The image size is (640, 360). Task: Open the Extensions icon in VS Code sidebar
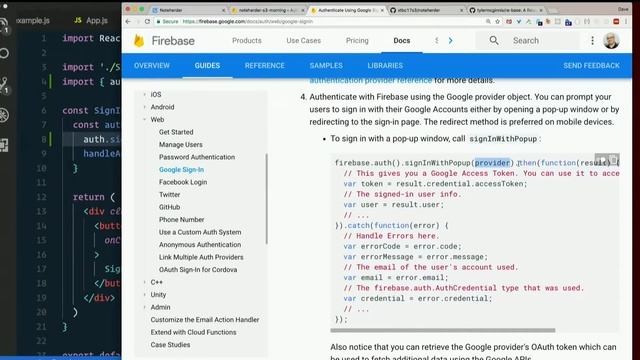click(4, 145)
